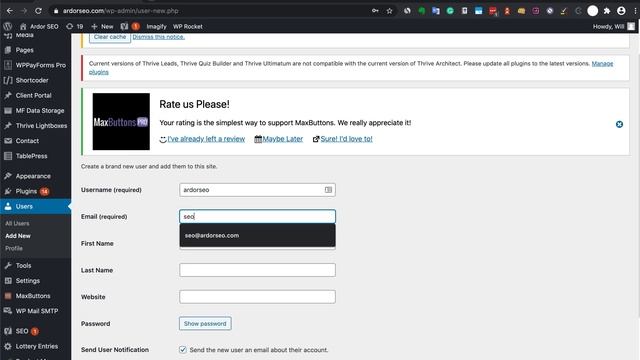640x360 pixels.
Task: Toggle Send User Notification checkbox
Action: [x=182, y=349]
